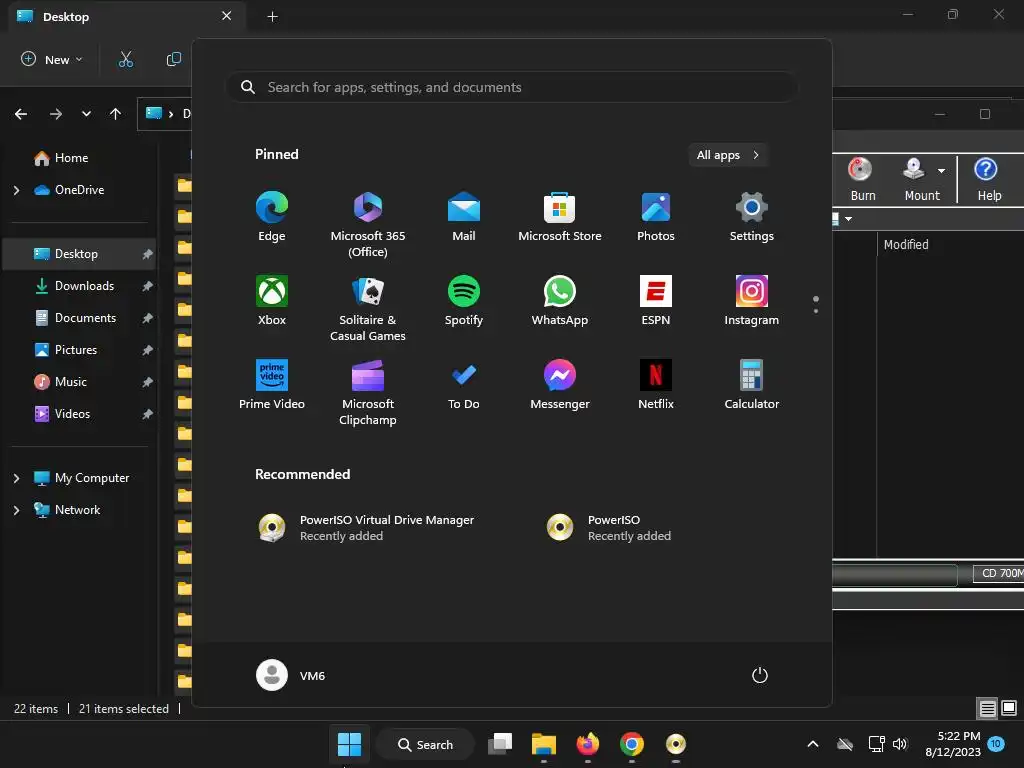Click the Copy icon in File Explorer
Screen dimensions: 1024x768
point(173,59)
